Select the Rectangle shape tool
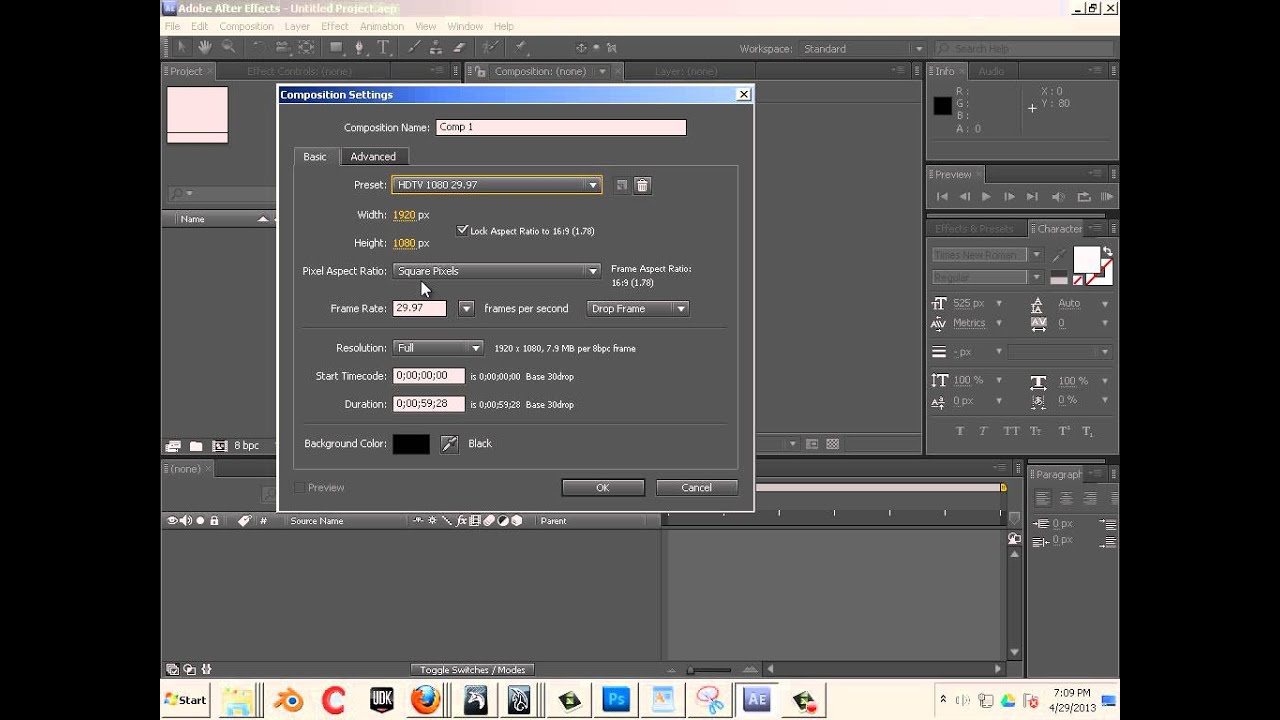 pyautogui.click(x=336, y=48)
